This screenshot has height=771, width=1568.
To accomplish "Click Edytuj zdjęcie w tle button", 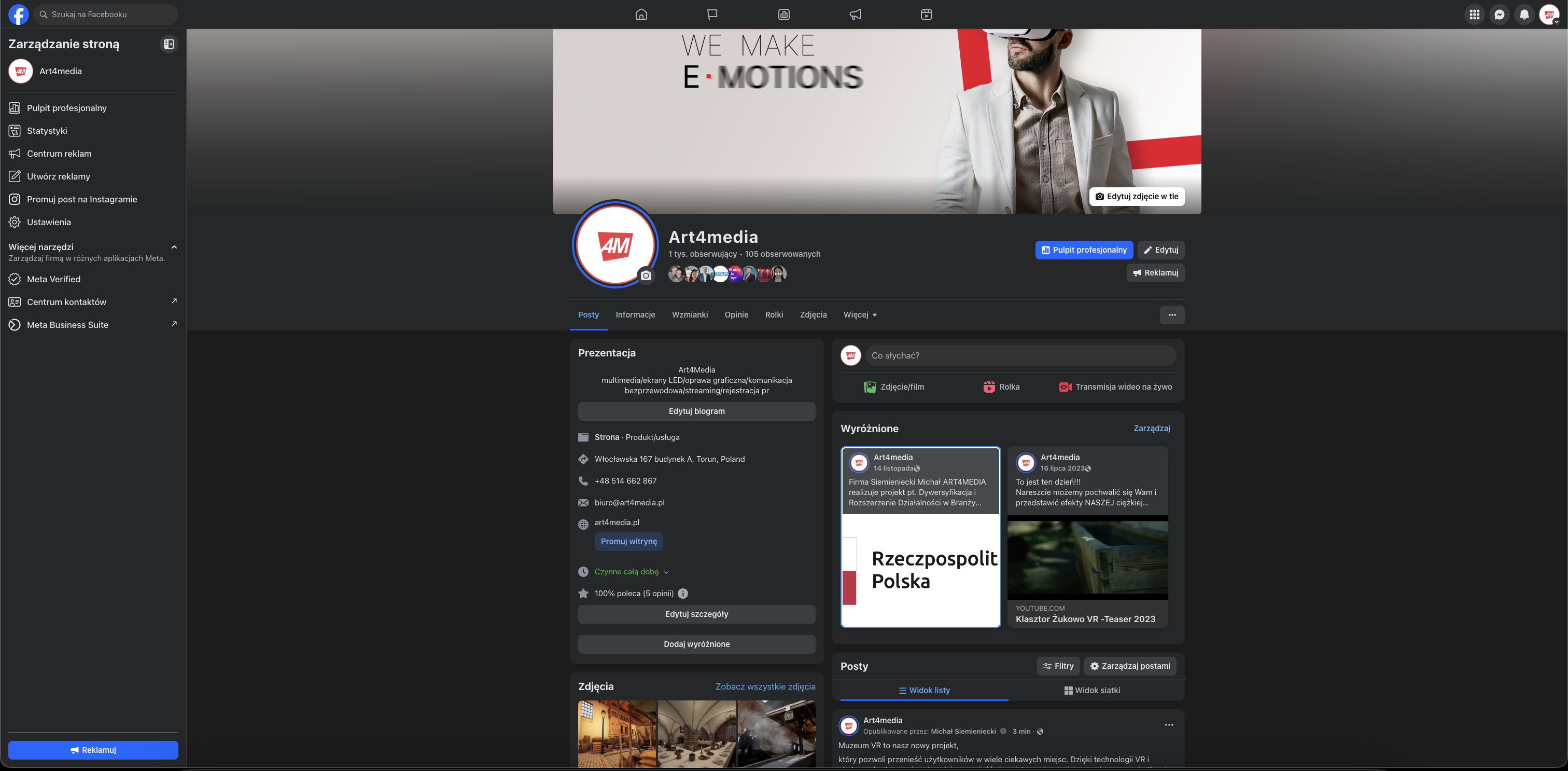I will point(1136,197).
